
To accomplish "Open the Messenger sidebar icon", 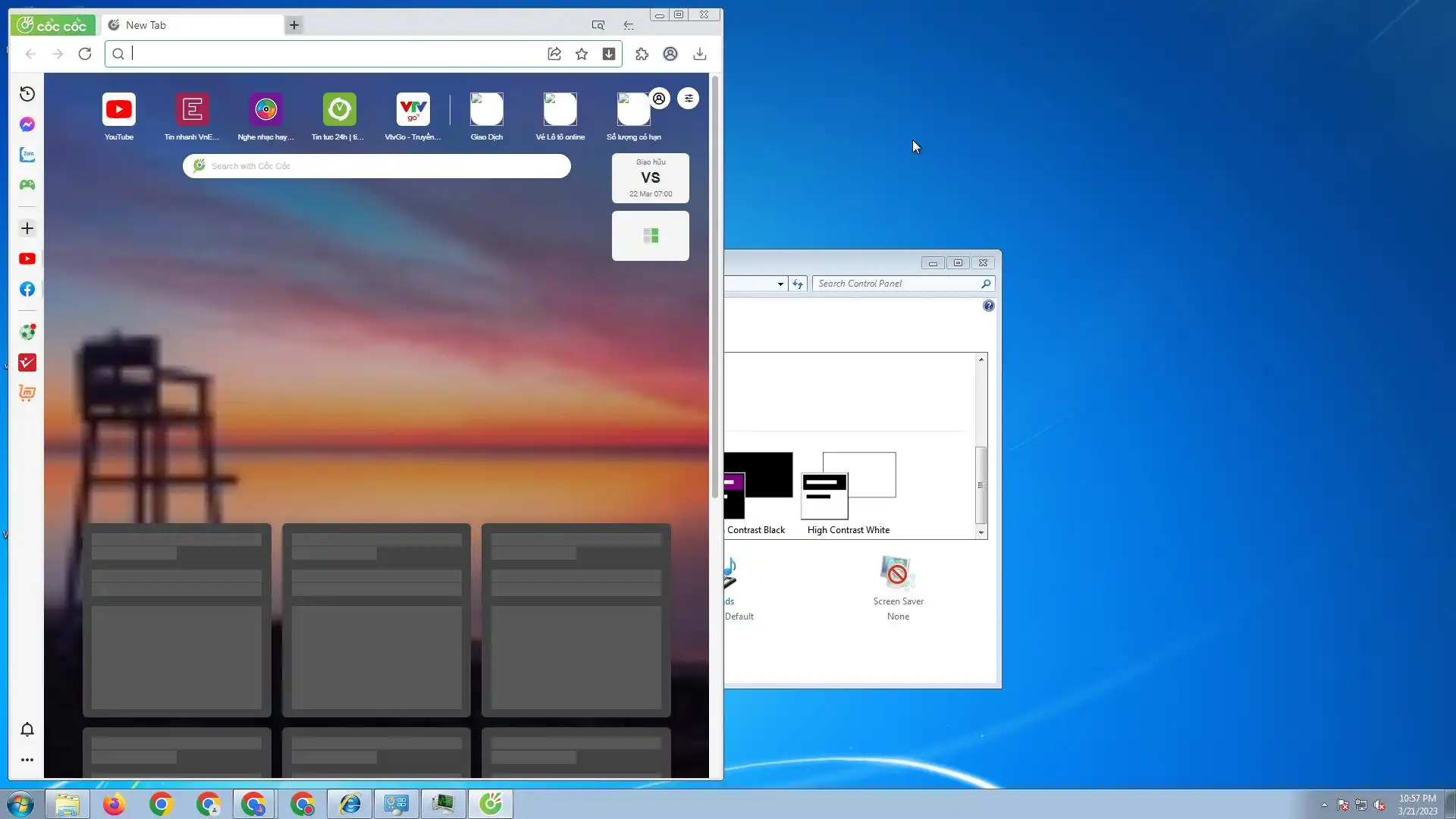I will (27, 124).
